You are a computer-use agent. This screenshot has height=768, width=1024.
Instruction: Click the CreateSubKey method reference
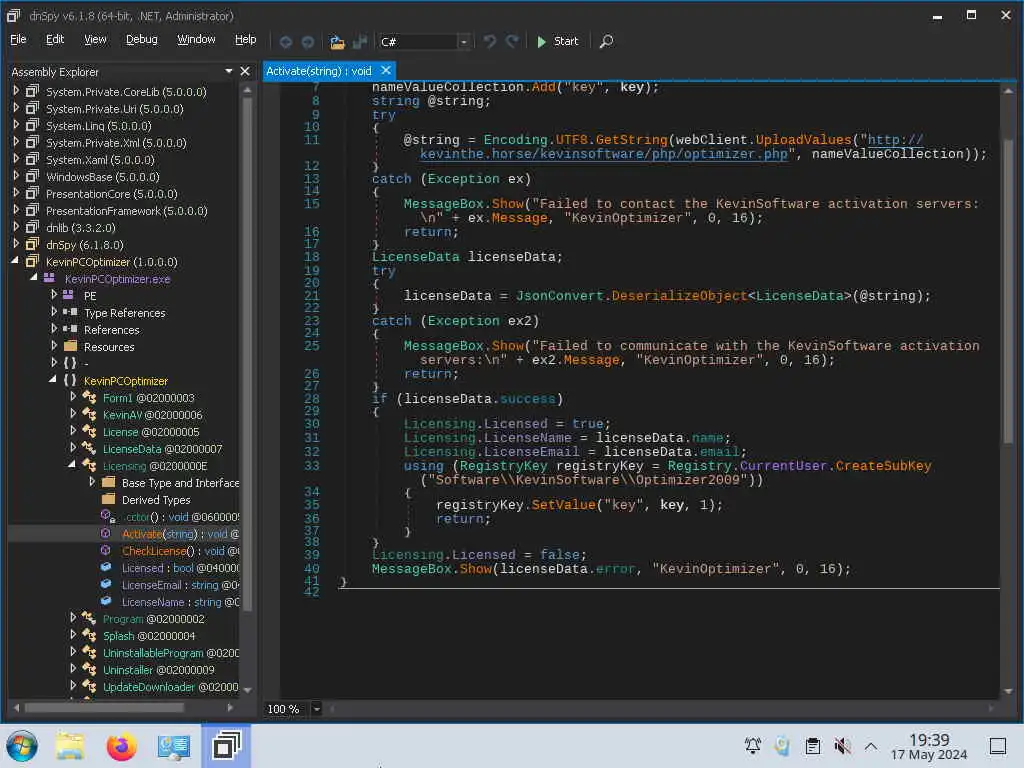[x=883, y=466]
